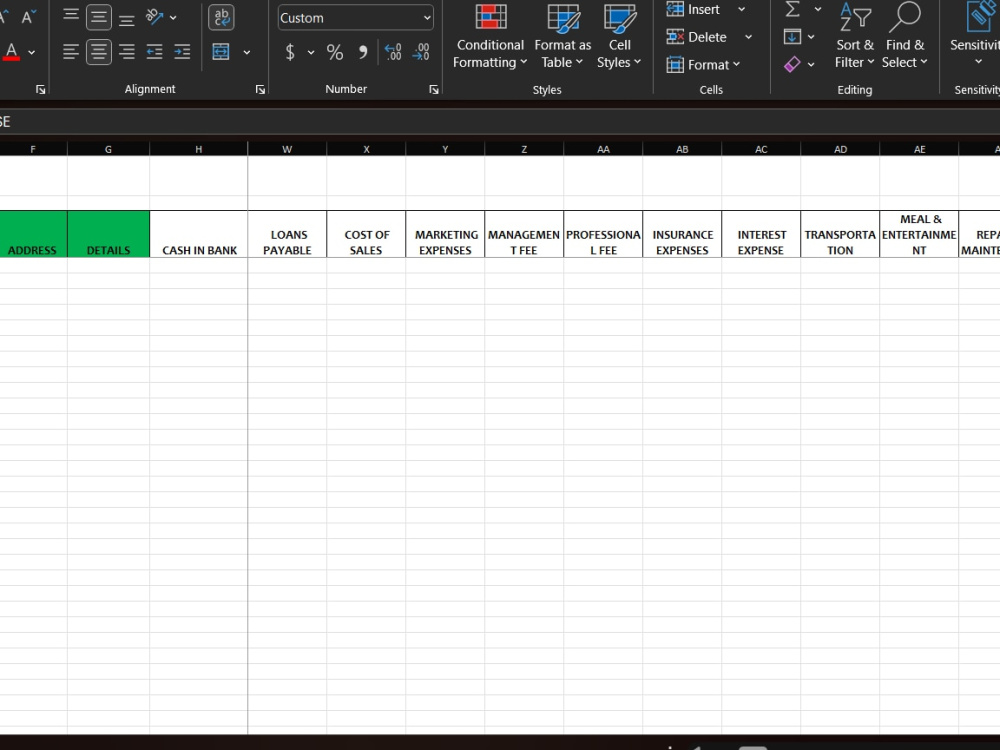
Task: Select column H header
Action: click(x=198, y=149)
